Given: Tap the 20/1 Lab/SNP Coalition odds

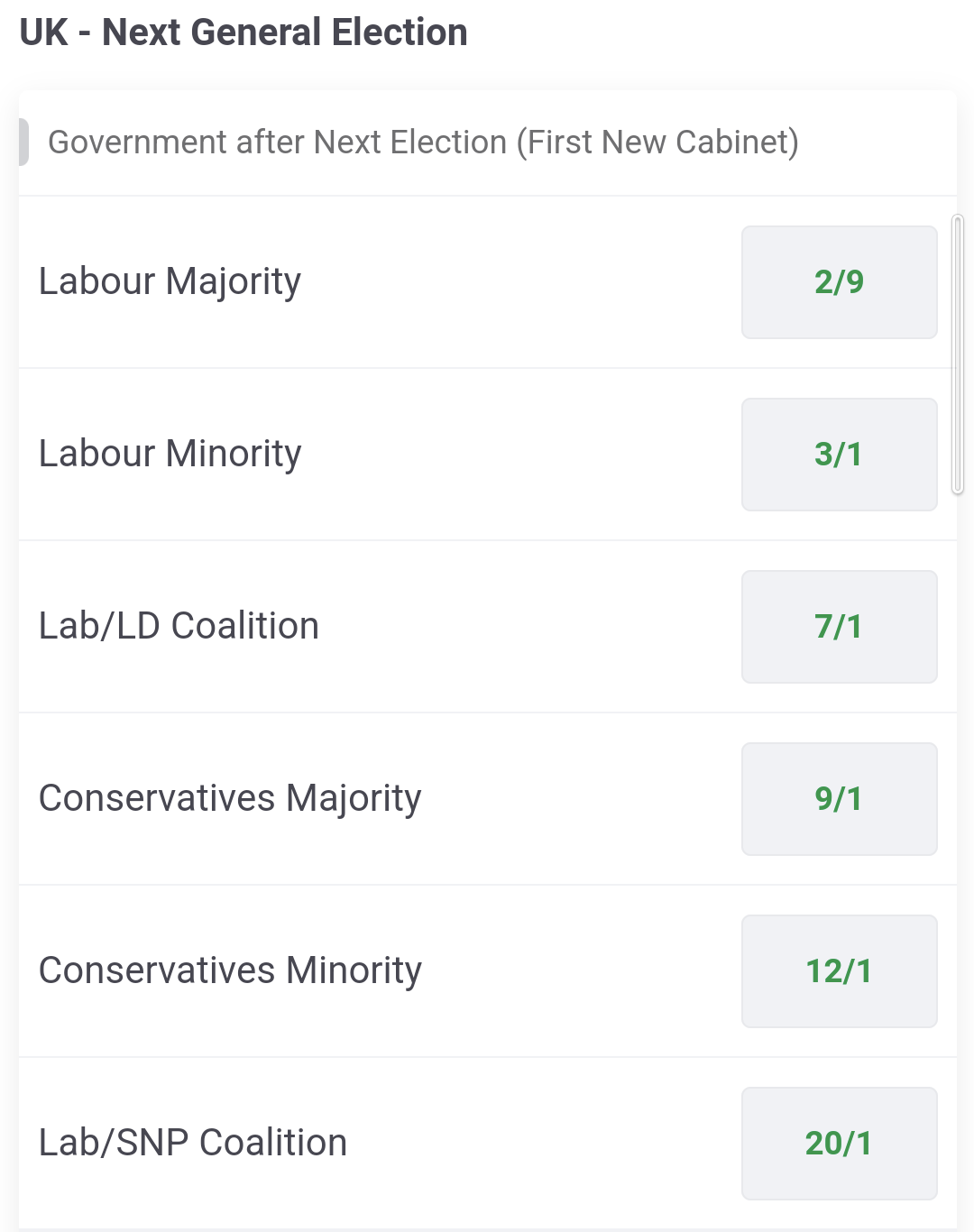Looking at the screenshot, I should 839,1144.
